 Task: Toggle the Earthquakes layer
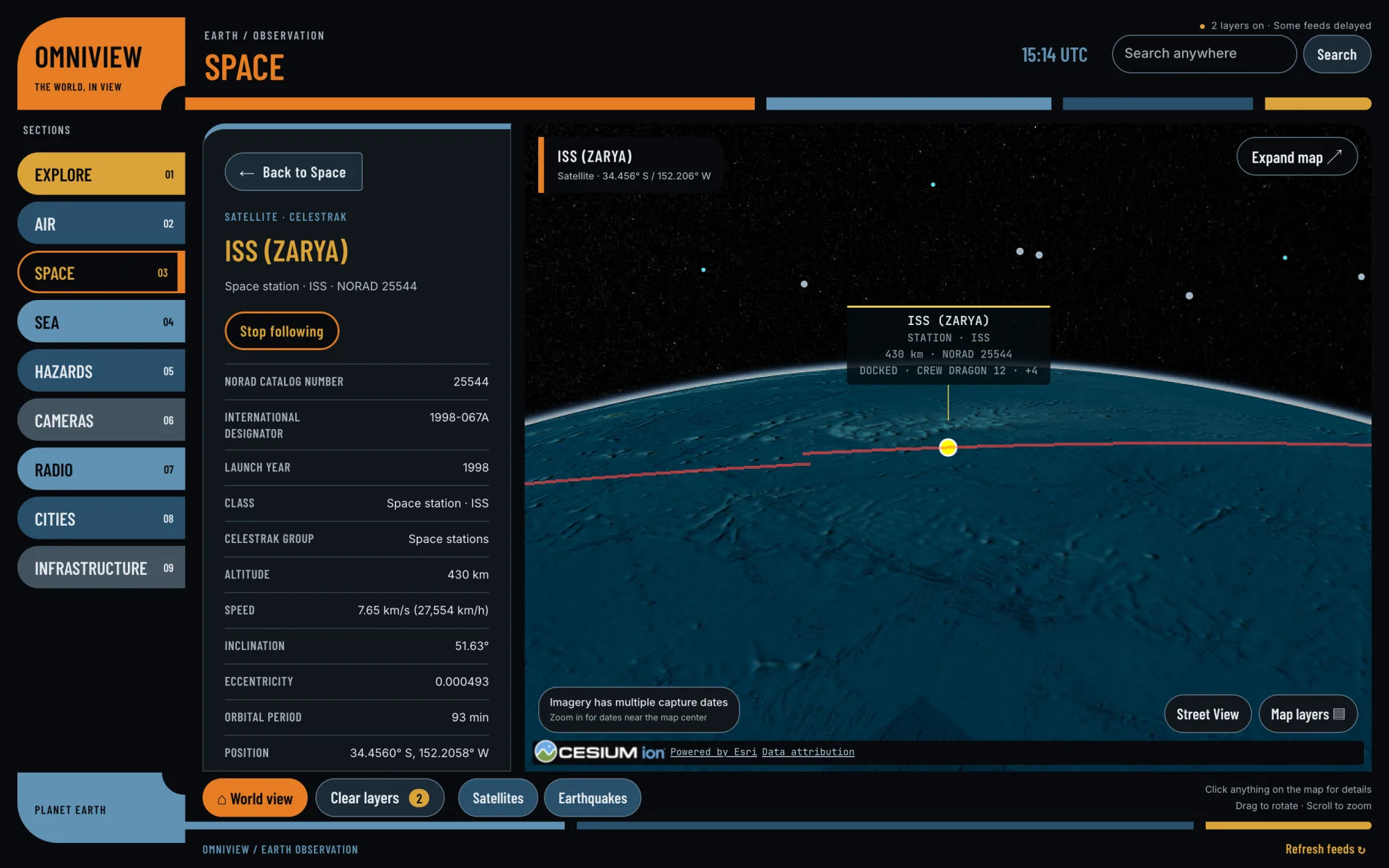592,798
